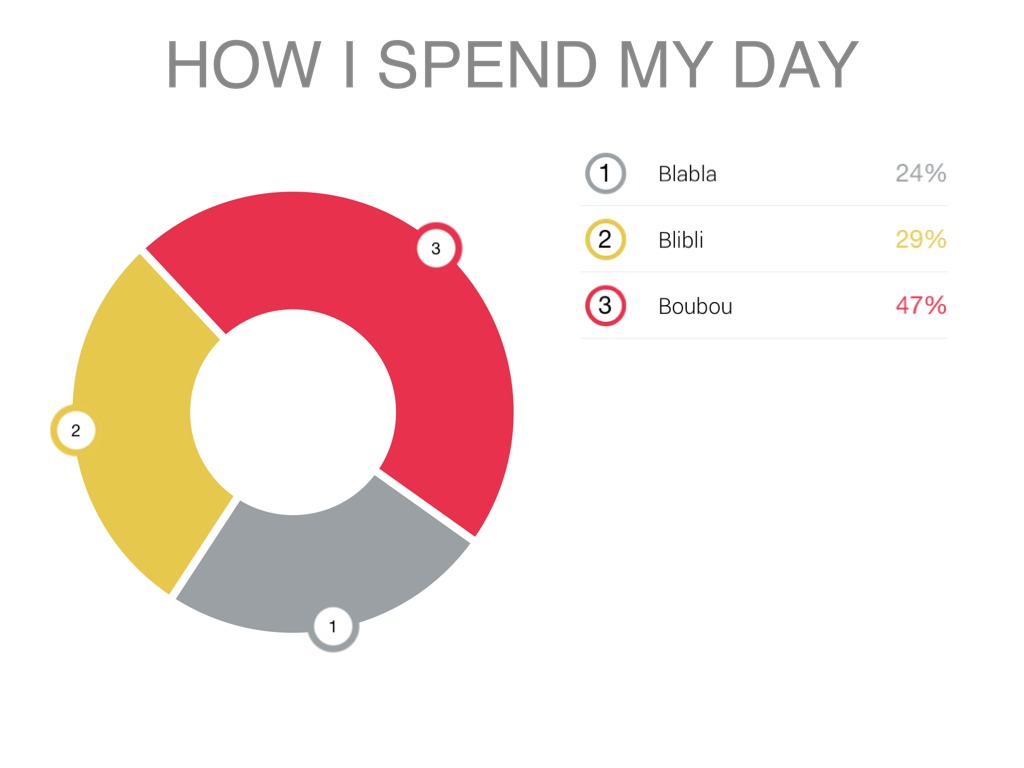Click marker 1 on the donut chart

[x=333, y=628]
